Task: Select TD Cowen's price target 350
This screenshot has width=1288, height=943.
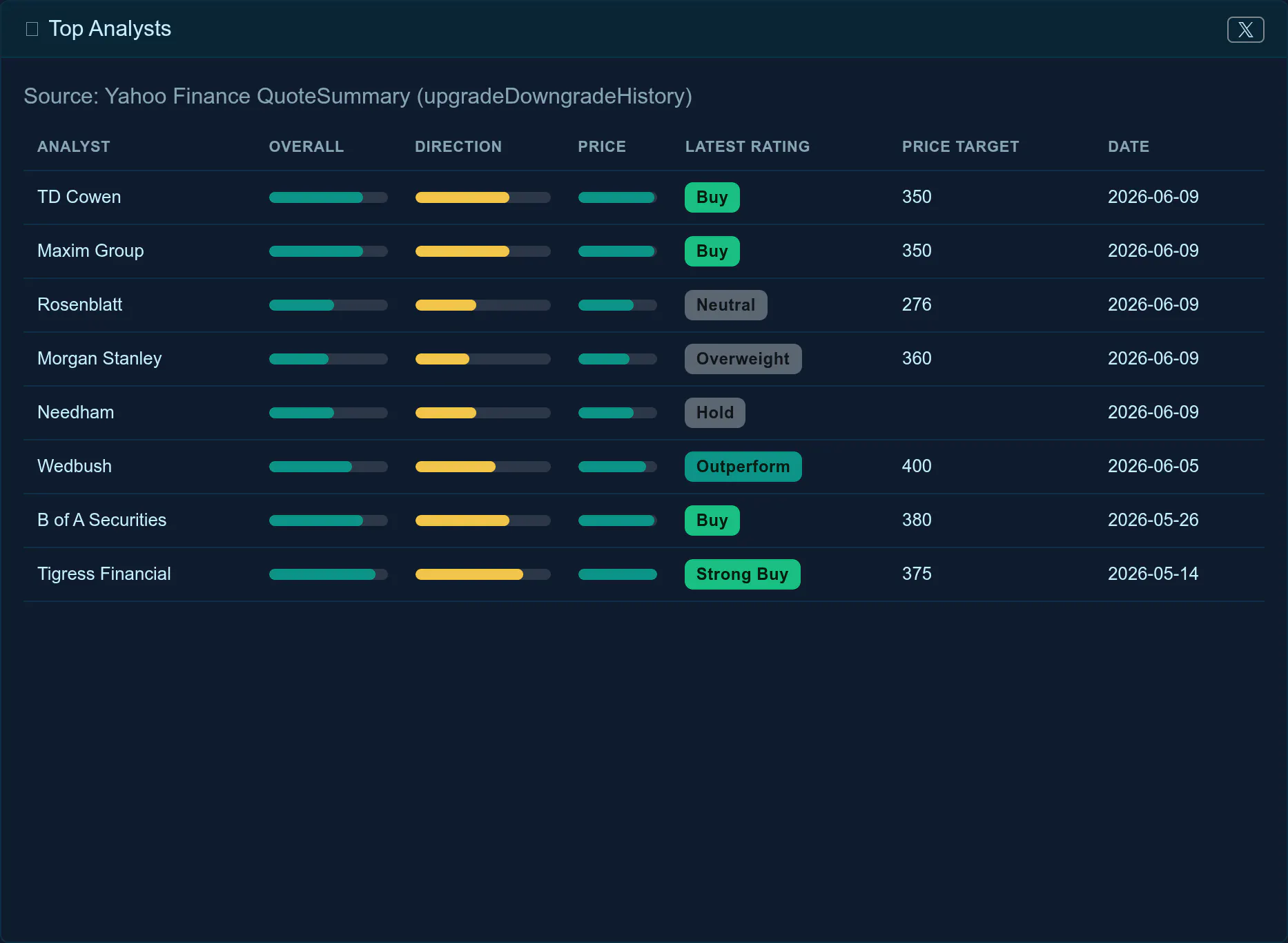Action: [917, 197]
